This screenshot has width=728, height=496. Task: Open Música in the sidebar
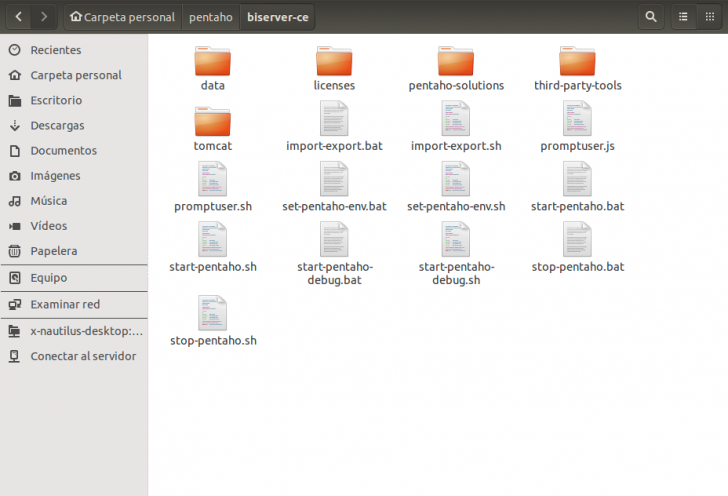(x=74, y=200)
